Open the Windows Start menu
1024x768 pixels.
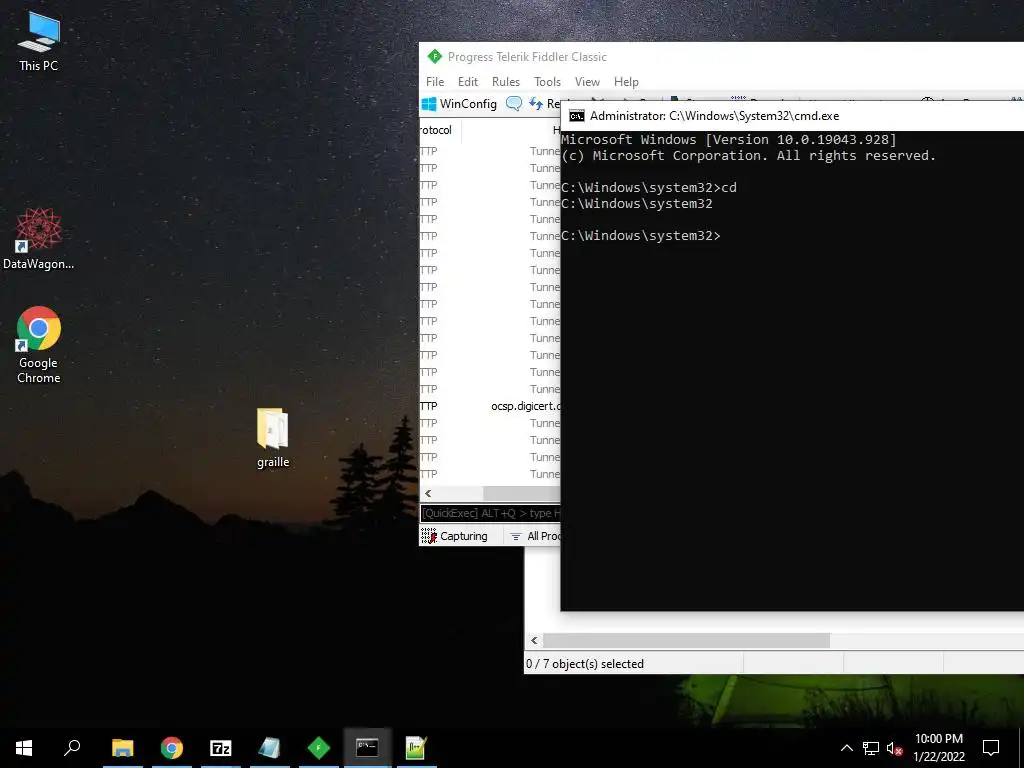coord(24,748)
